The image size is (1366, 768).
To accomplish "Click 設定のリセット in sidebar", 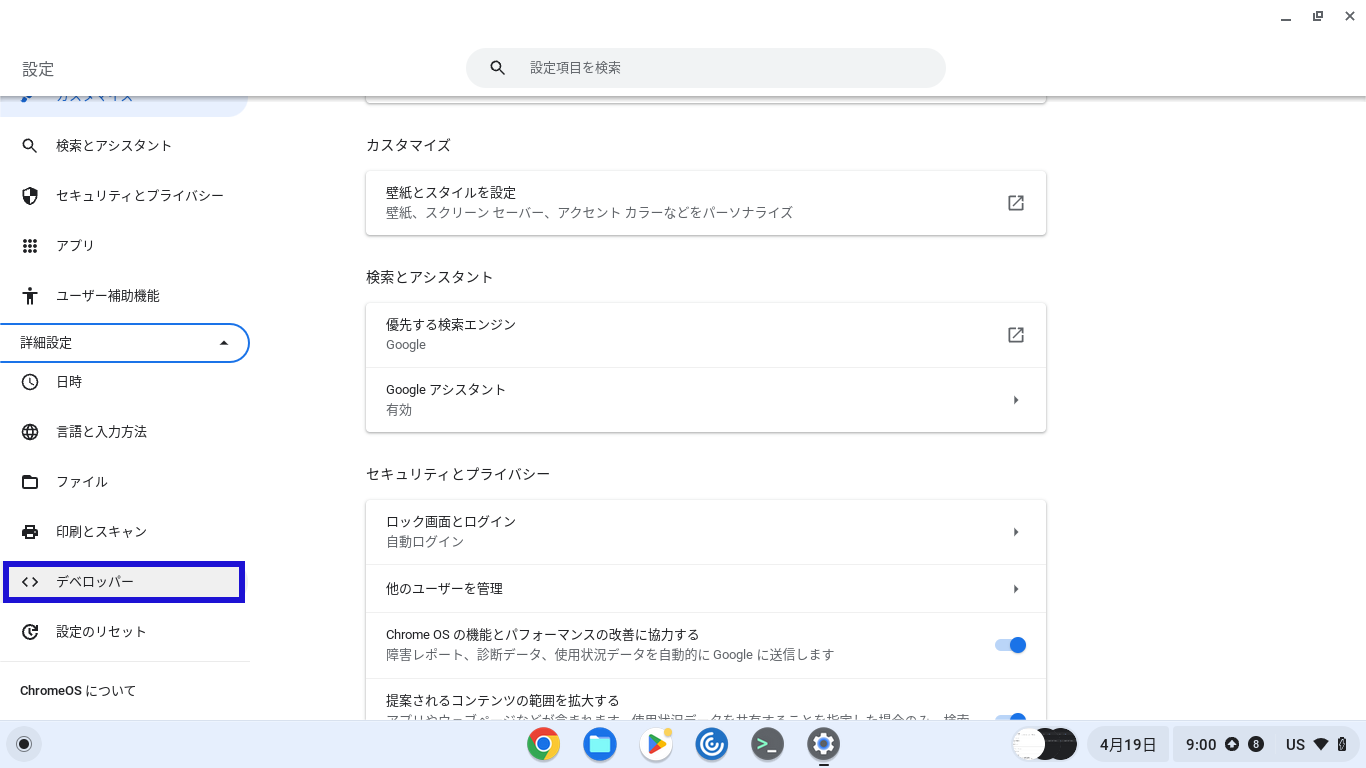I will click(x=101, y=632).
